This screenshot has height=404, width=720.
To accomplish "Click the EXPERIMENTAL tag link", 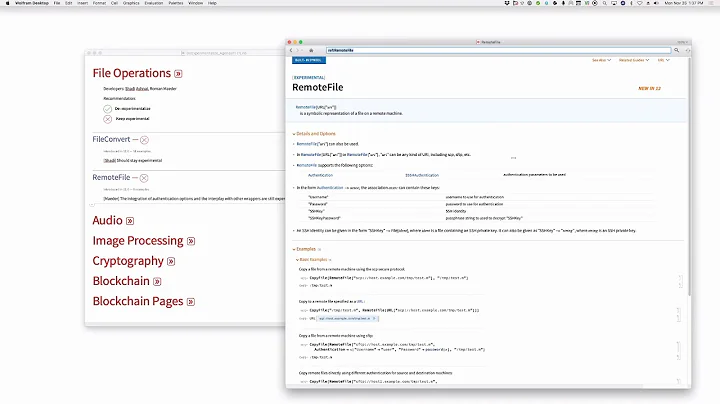I will tap(309, 78).
